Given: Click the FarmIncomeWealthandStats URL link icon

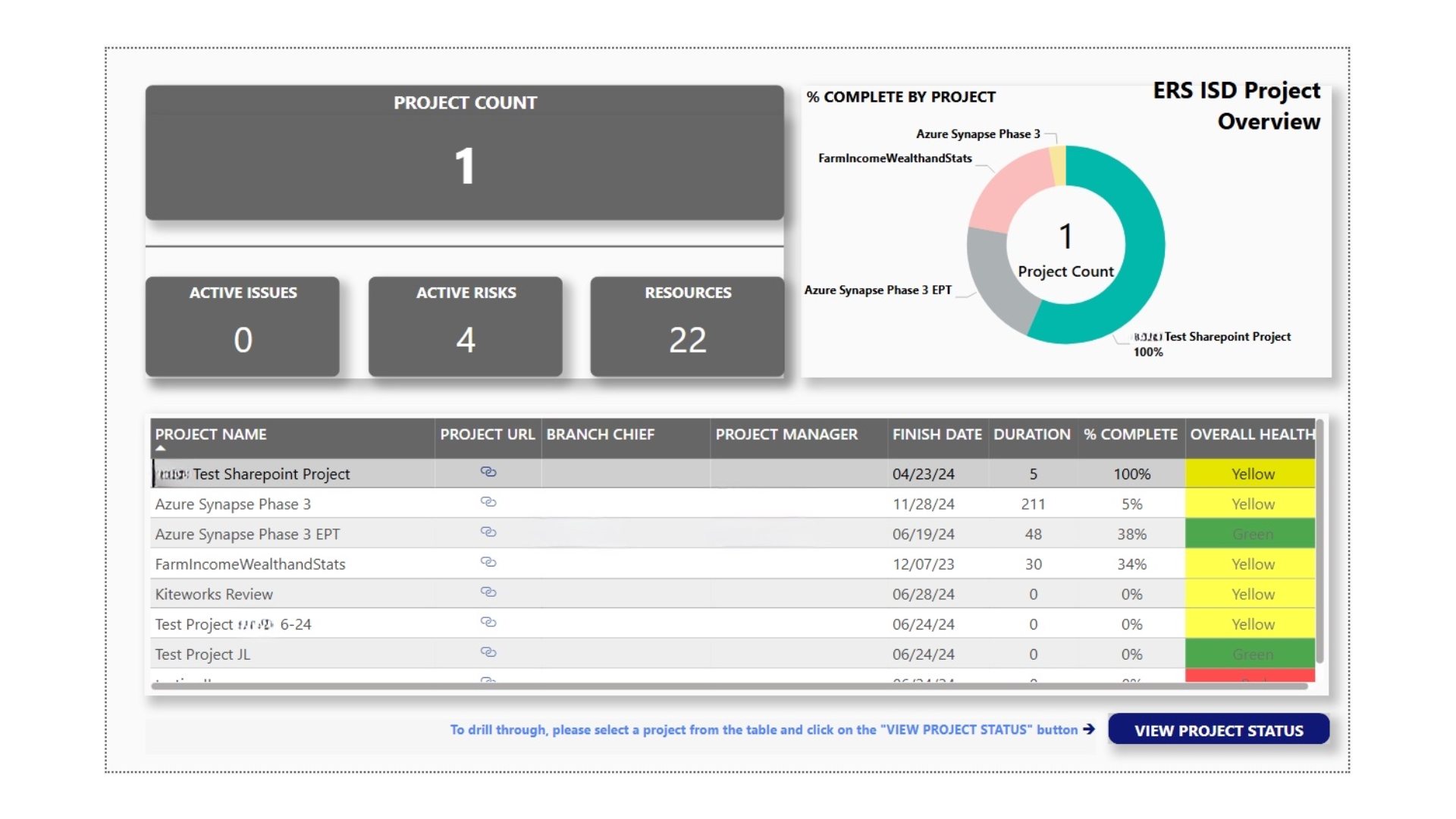Looking at the screenshot, I should (x=488, y=563).
